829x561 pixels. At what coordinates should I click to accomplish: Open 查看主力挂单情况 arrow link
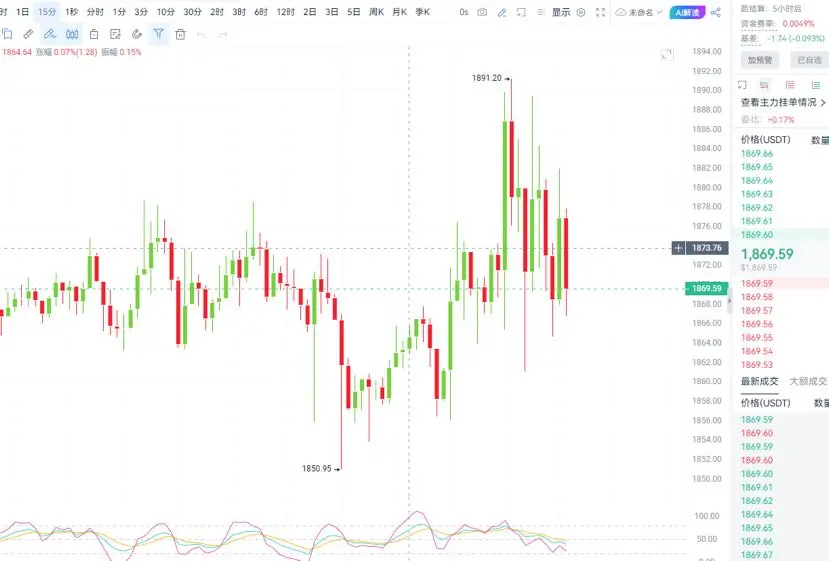click(783, 102)
